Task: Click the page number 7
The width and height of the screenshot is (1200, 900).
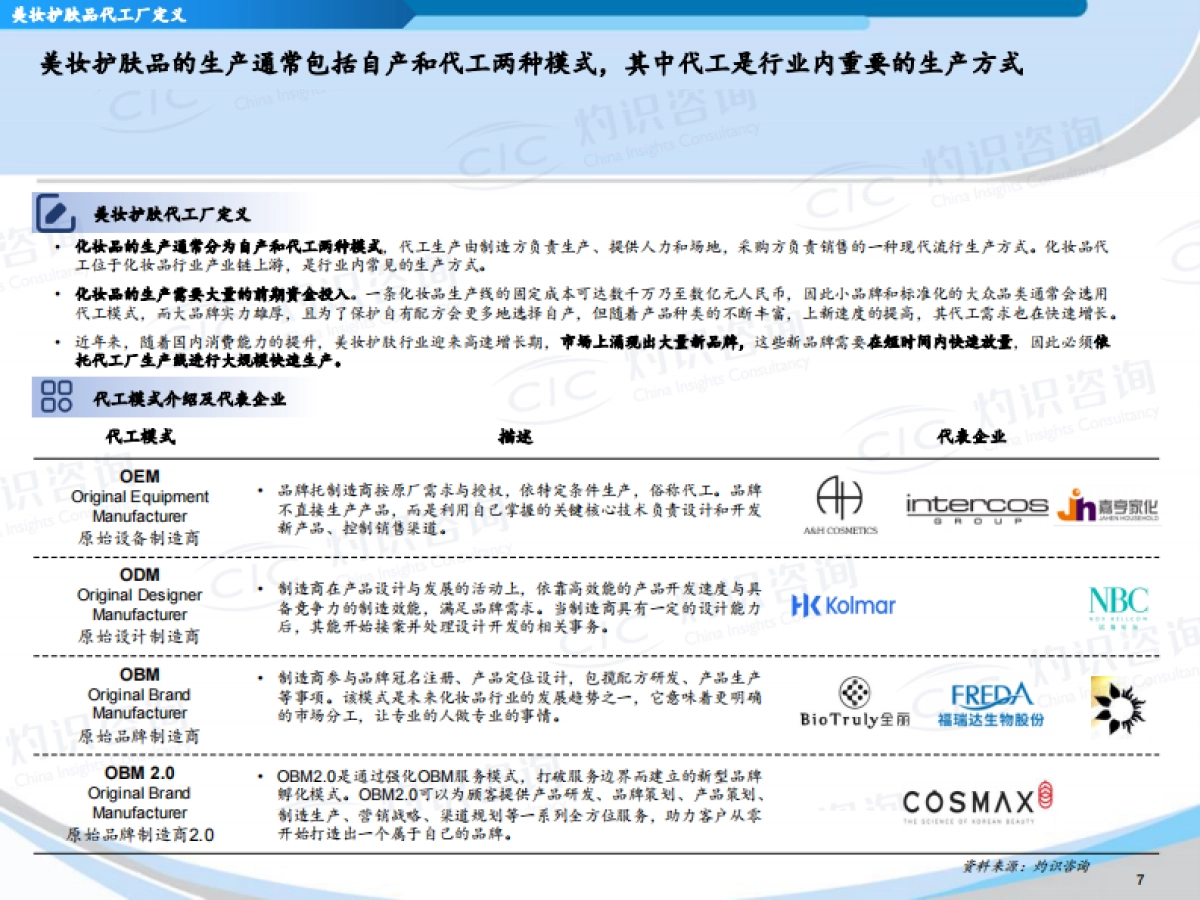Action: [x=1140, y=880]
